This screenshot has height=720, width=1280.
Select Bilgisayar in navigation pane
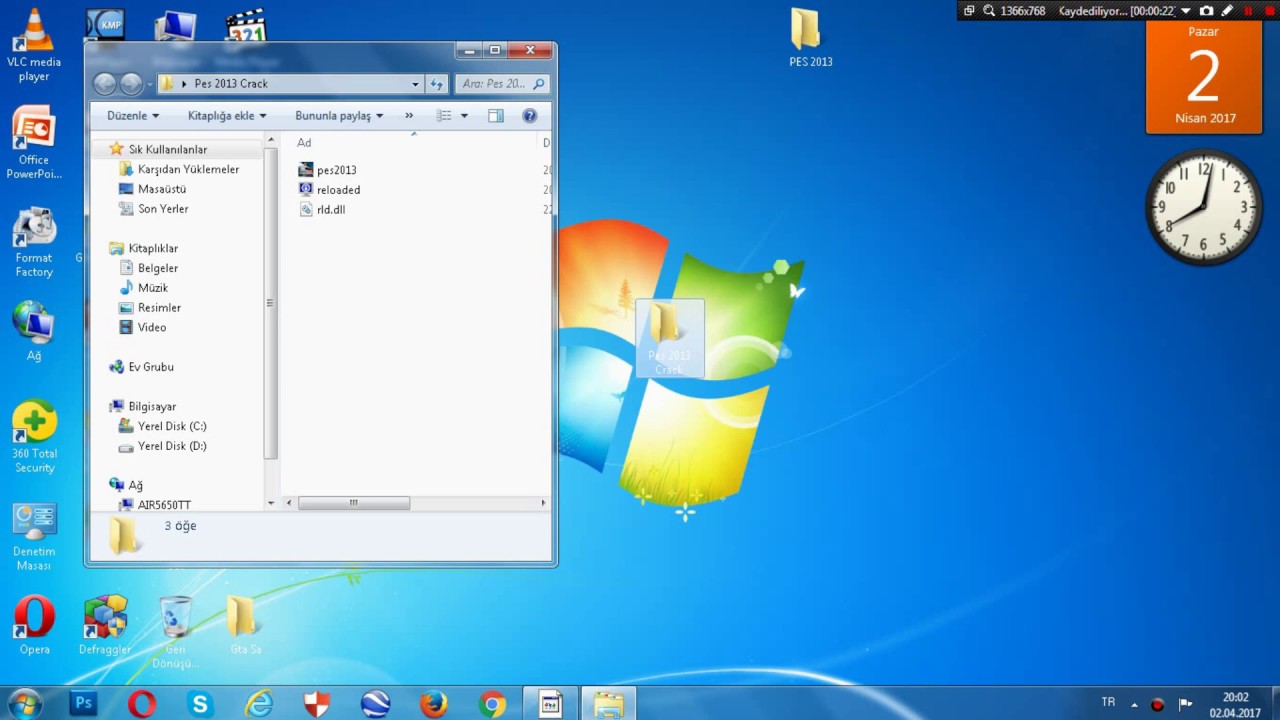[x=152, y=407]
